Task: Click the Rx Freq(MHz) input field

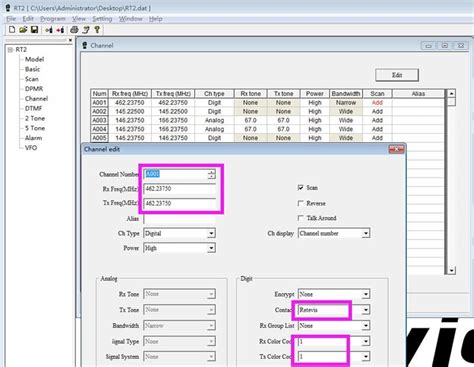Action: coord(179,189)
